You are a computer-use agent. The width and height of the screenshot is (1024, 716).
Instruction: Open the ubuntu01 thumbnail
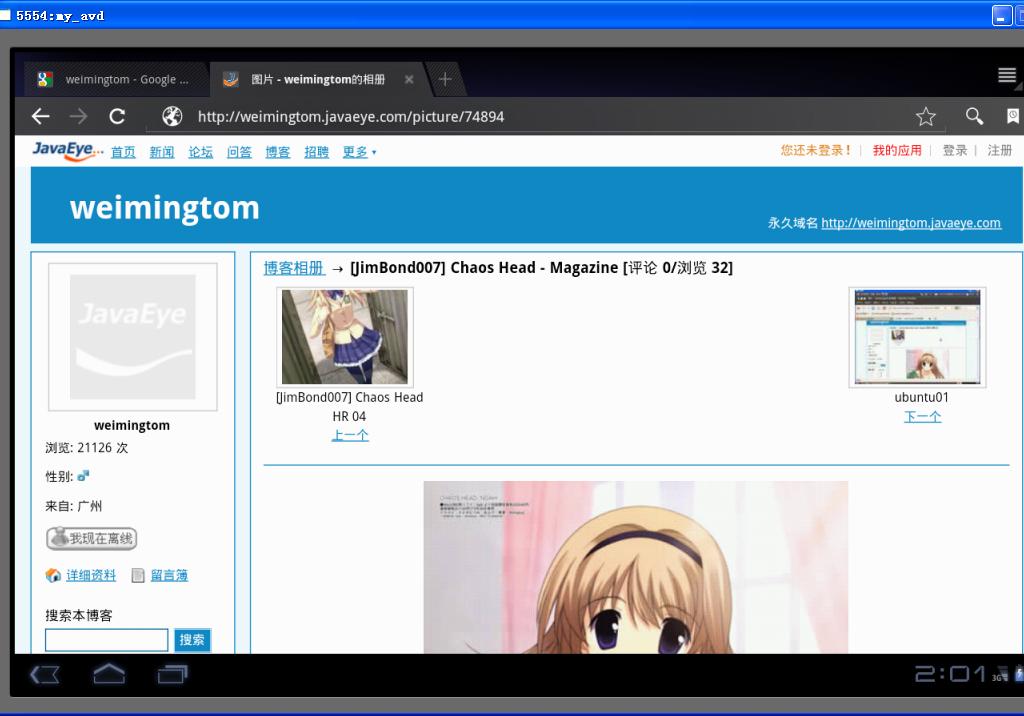click(x=918, y=337)
